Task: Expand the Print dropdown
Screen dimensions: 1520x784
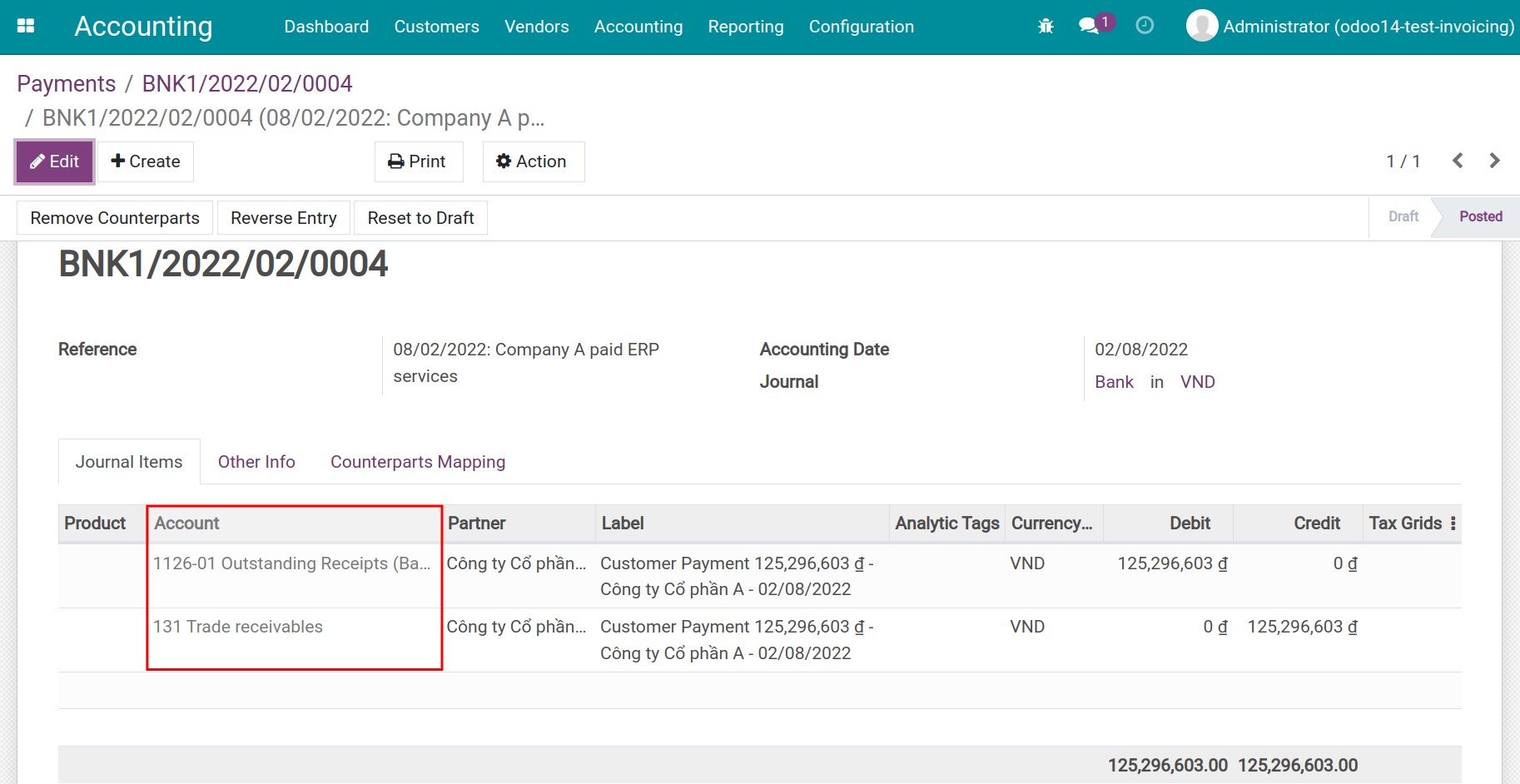Action: (x=418, y=161)
